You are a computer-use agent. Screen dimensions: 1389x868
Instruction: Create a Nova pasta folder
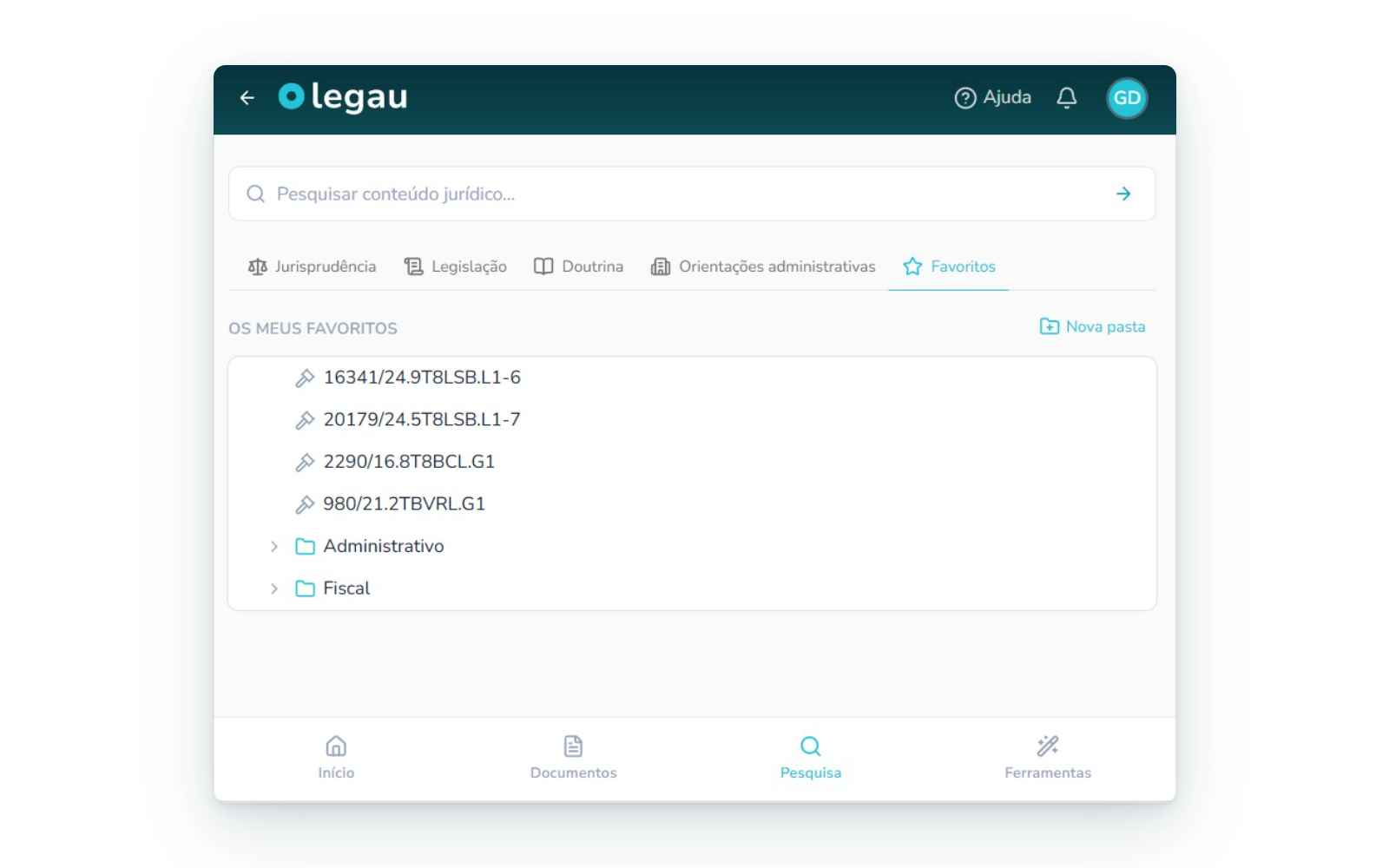[x=1092, y=326]
